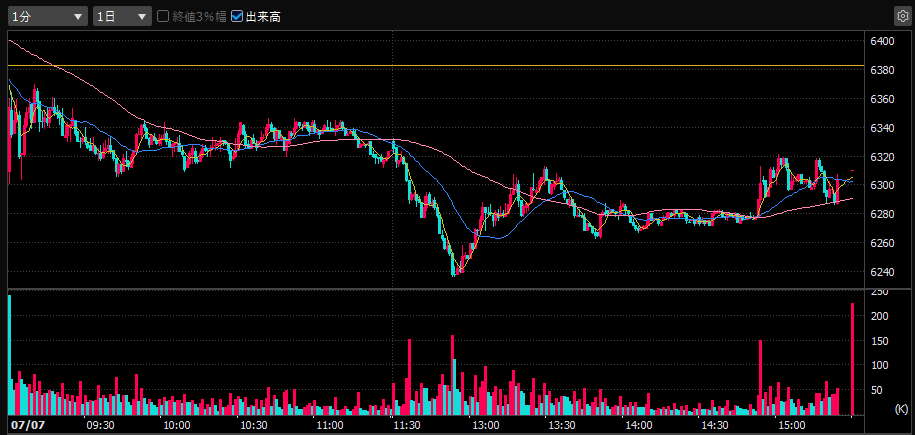This screenshot has width=915, height=435.
Task: Select the 13:00 time axis marker
Action: [485, 424]
